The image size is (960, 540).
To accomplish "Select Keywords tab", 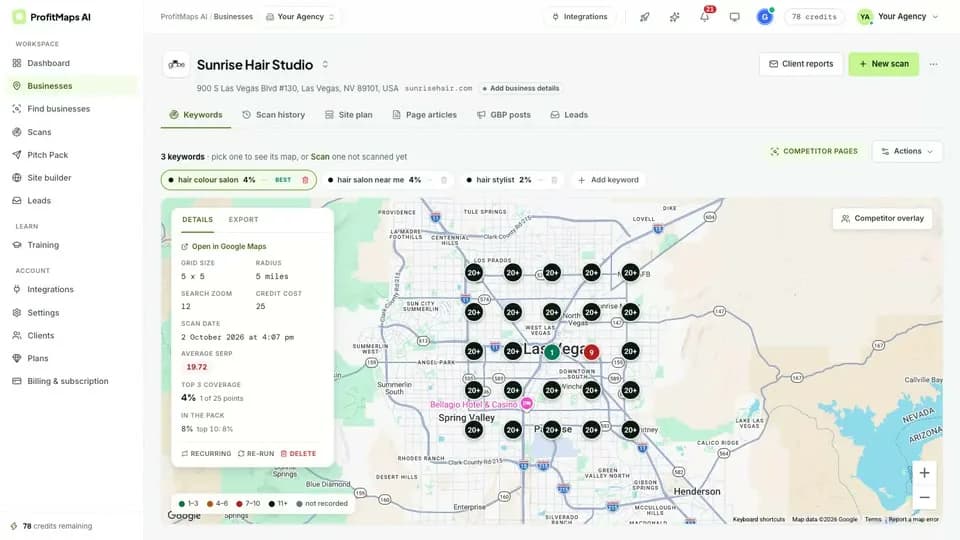I will tap(196, 115).
